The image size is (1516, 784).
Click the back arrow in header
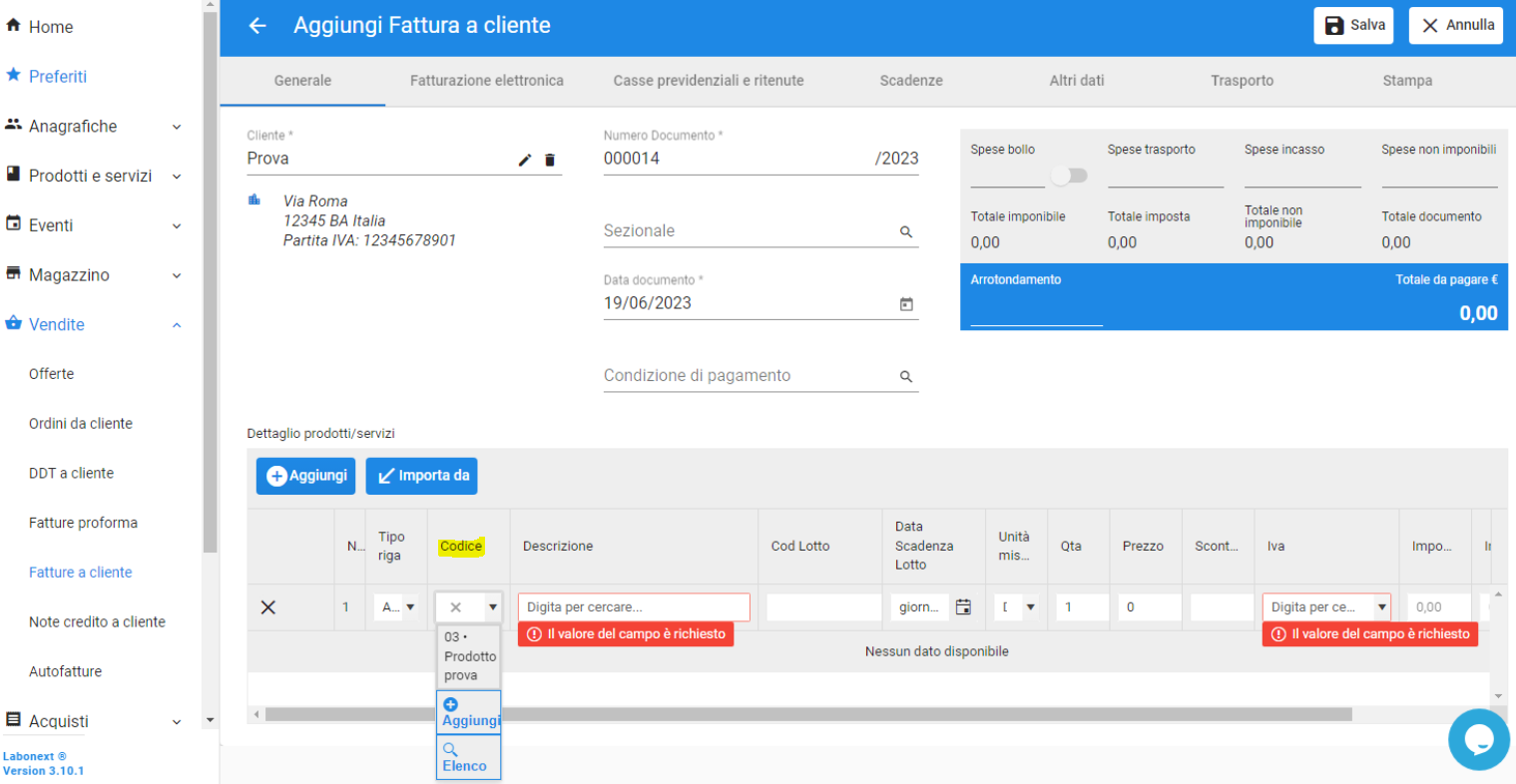click(257, 26)
